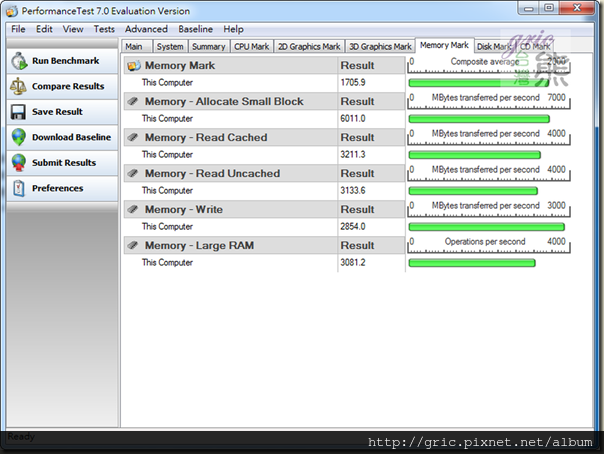Close the PerformanceTest window
The width and height of the screenshot is (604, 454).
[577, 8]
